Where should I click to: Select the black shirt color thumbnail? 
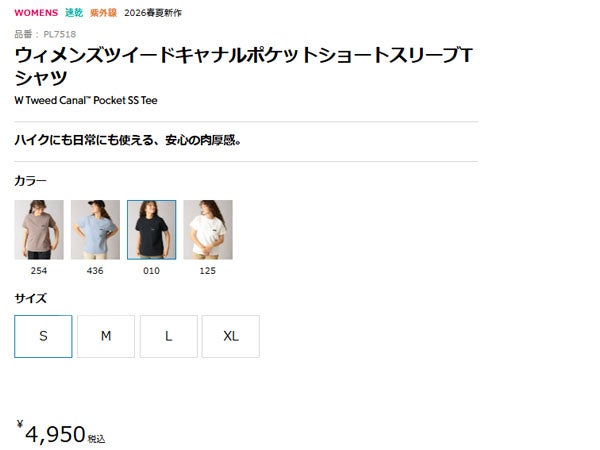[x=152, y=230]
